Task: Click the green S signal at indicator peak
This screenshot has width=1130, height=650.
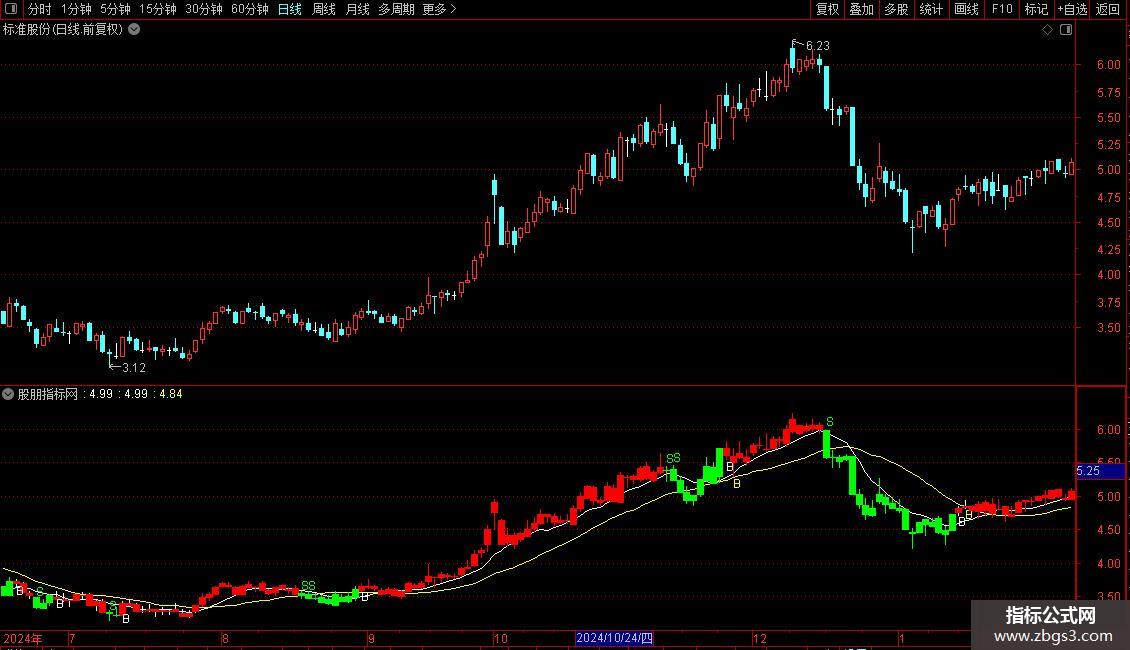Action: pos(829,422)
